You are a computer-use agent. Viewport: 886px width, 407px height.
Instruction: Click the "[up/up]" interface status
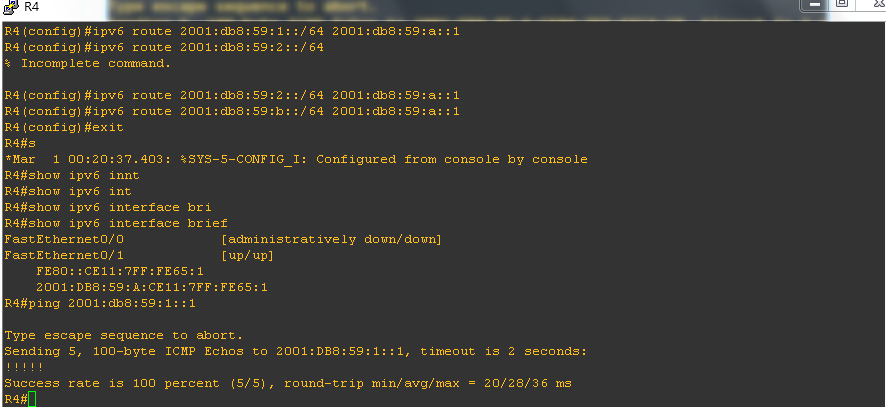pyautogui.click(x=247, y=255)
